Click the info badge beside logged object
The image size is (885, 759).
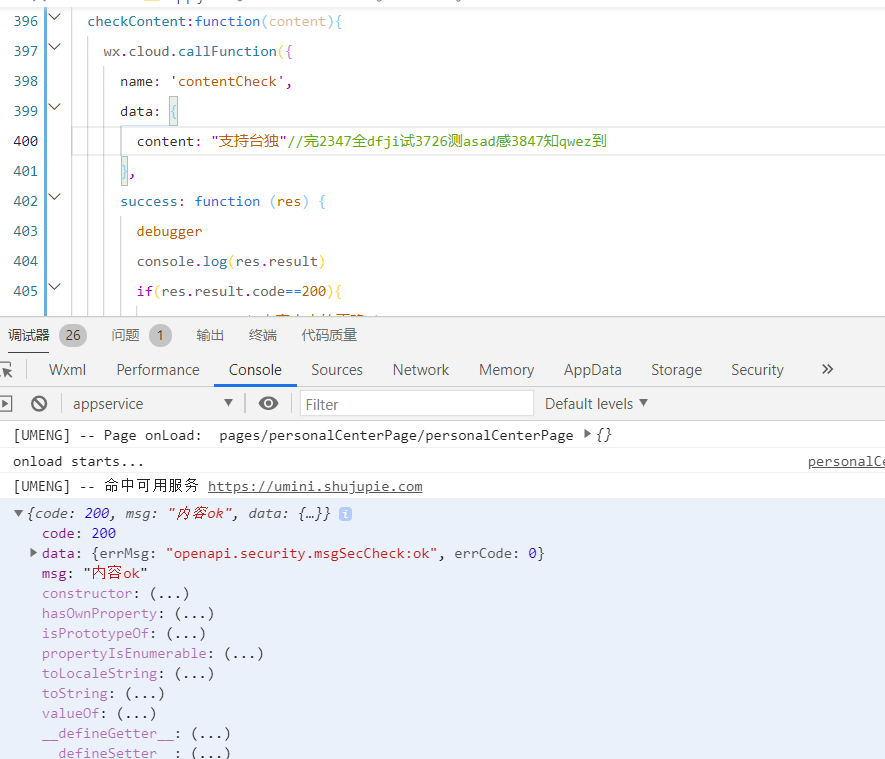coord(345,514)
